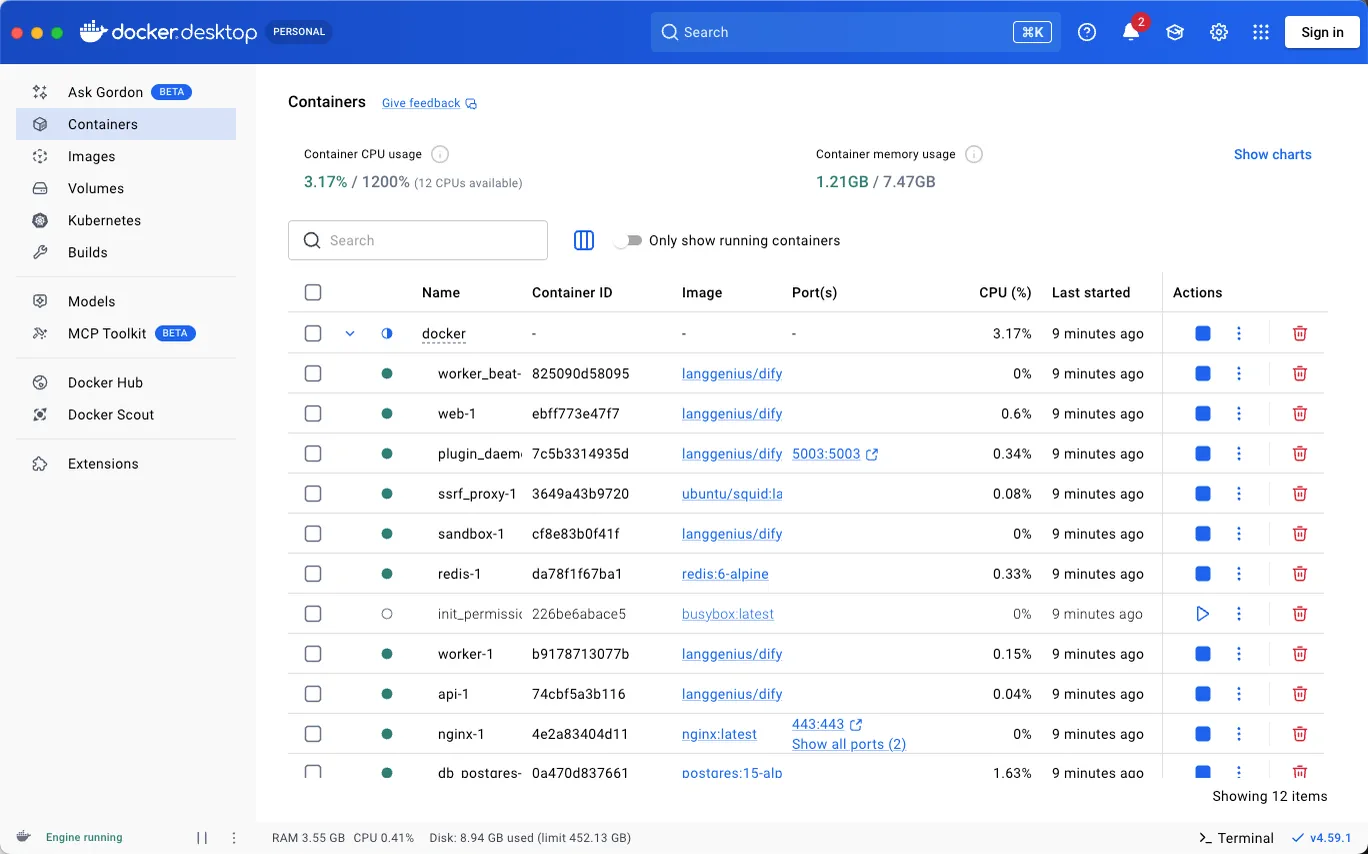The height and width of the screenshot is (854, 1368).
Task: Open notifications bell with 2 alerts
Action: coord(1131,32)
